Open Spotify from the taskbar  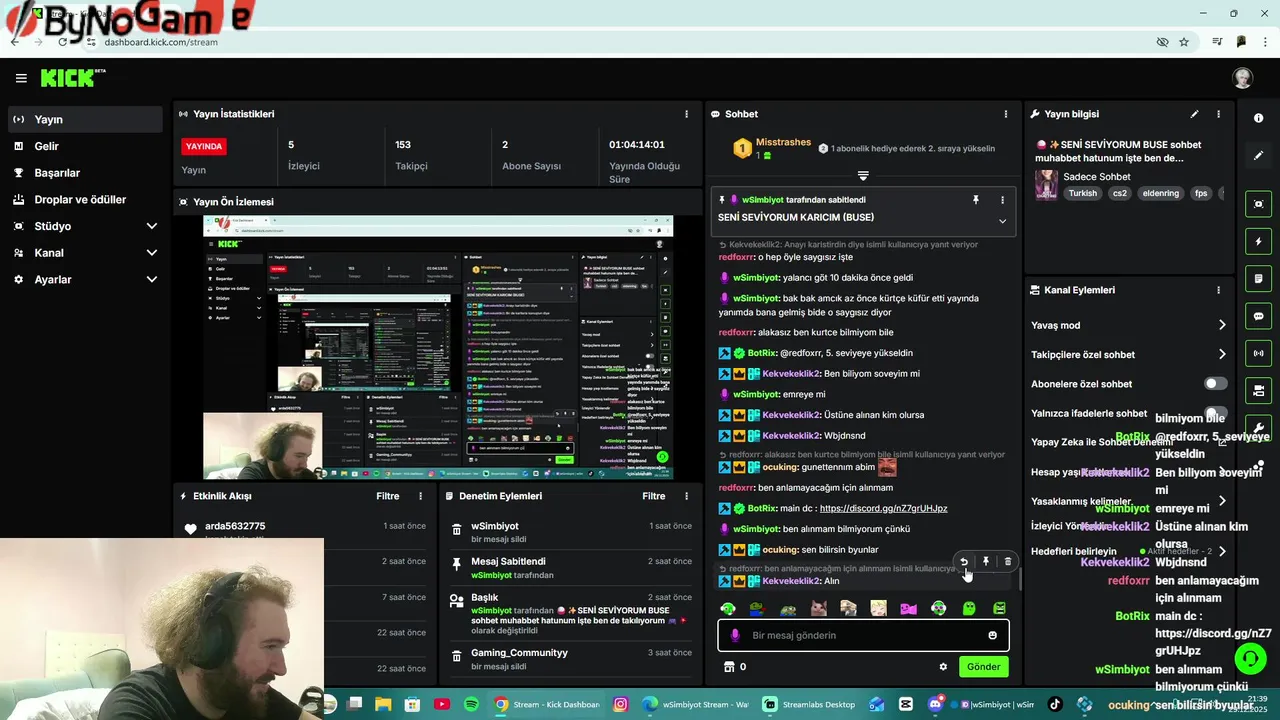coord(471,704)
